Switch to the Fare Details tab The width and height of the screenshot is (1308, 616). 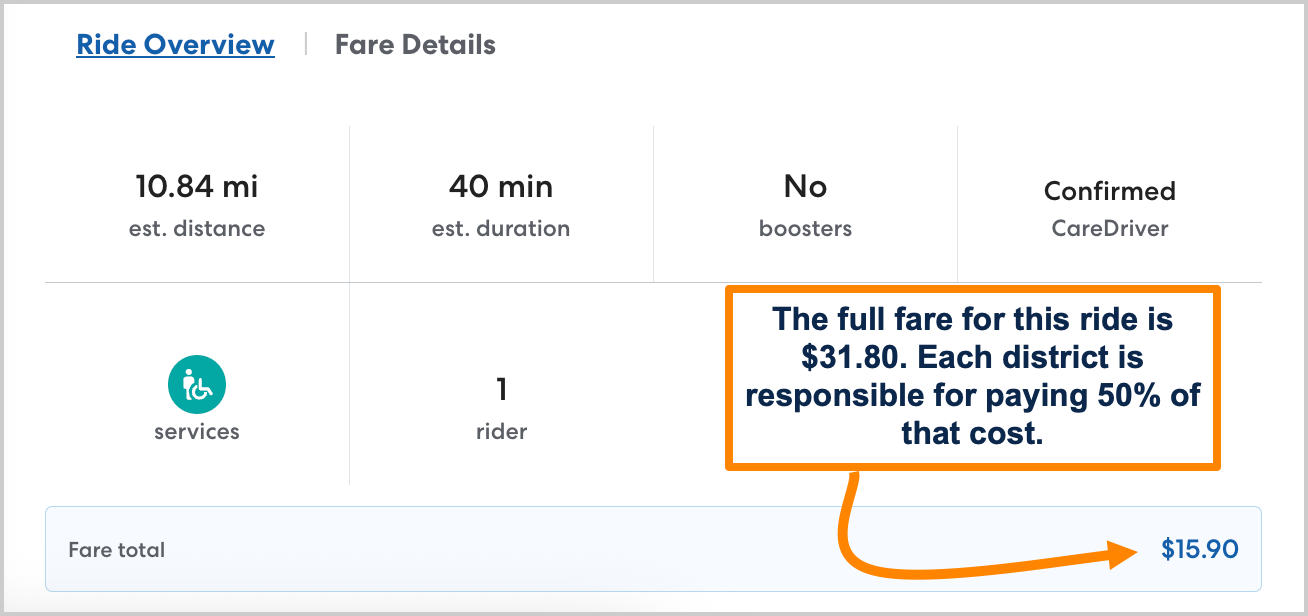[415, 45]
